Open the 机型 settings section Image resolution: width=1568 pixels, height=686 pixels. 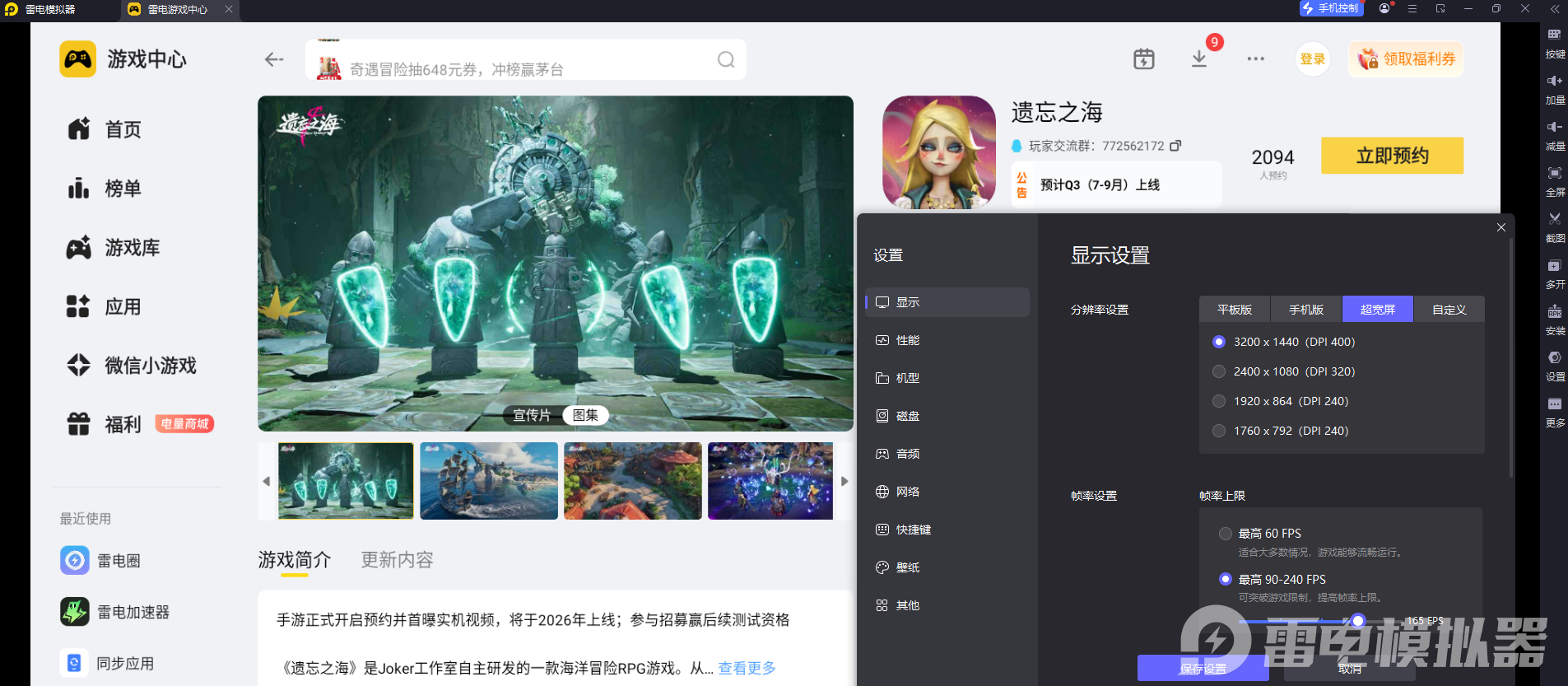tap(947, 378)
